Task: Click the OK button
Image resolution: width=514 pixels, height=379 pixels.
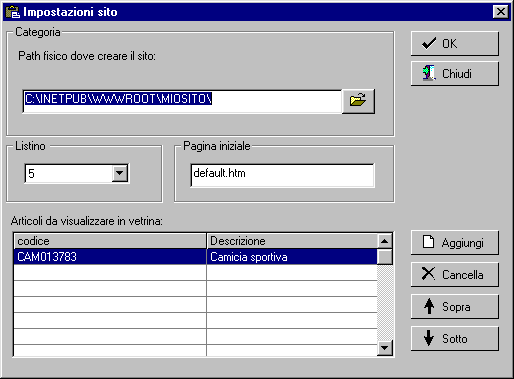Action: 455,44
